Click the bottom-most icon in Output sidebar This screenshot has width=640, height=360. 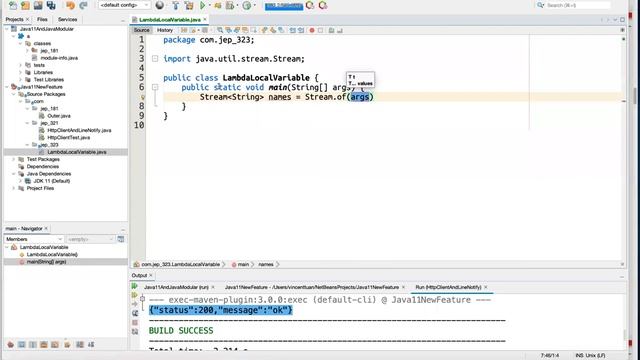[135, 331]
